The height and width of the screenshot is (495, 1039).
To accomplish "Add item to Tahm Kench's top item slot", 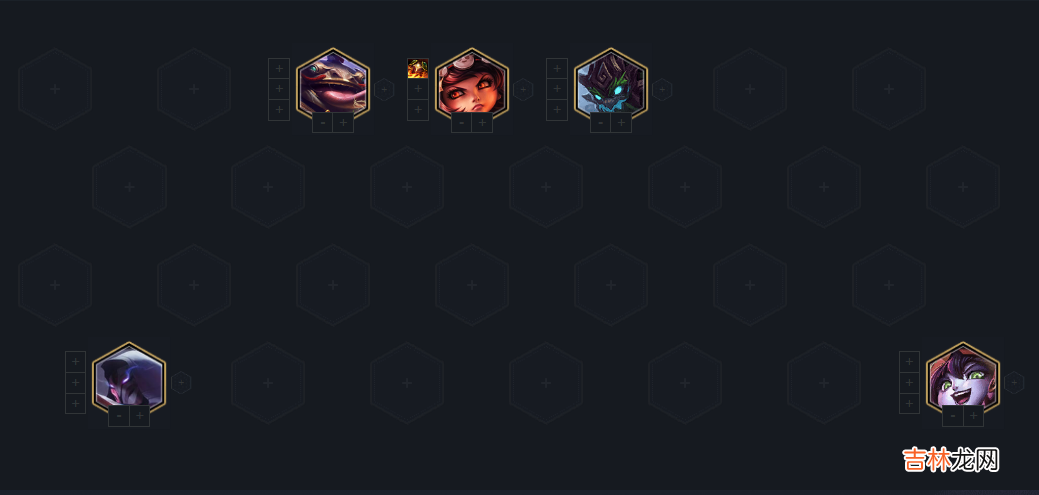I will [279, 68].
